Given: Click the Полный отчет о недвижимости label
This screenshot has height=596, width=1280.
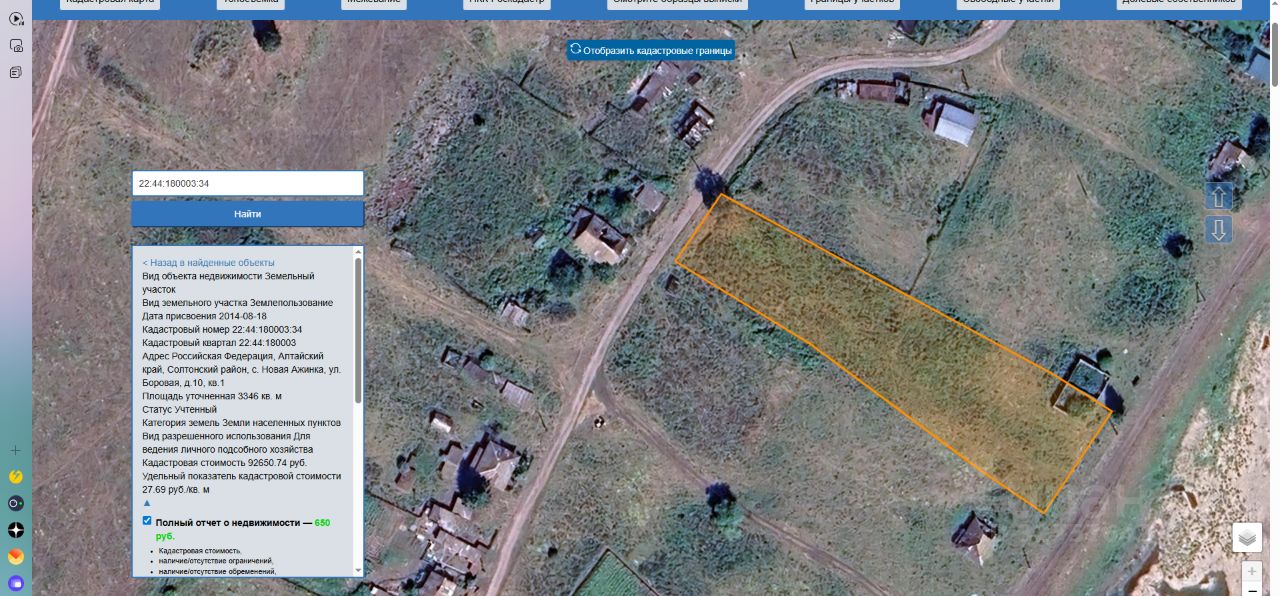Looking at the screenshot, I should (228, 523).
